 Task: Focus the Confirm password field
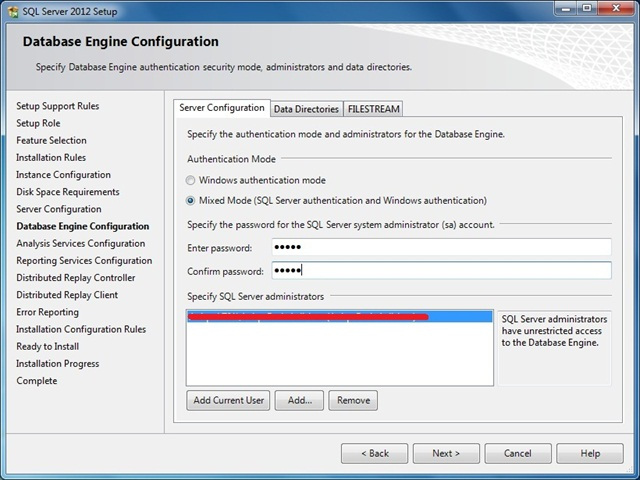point(442,271)
